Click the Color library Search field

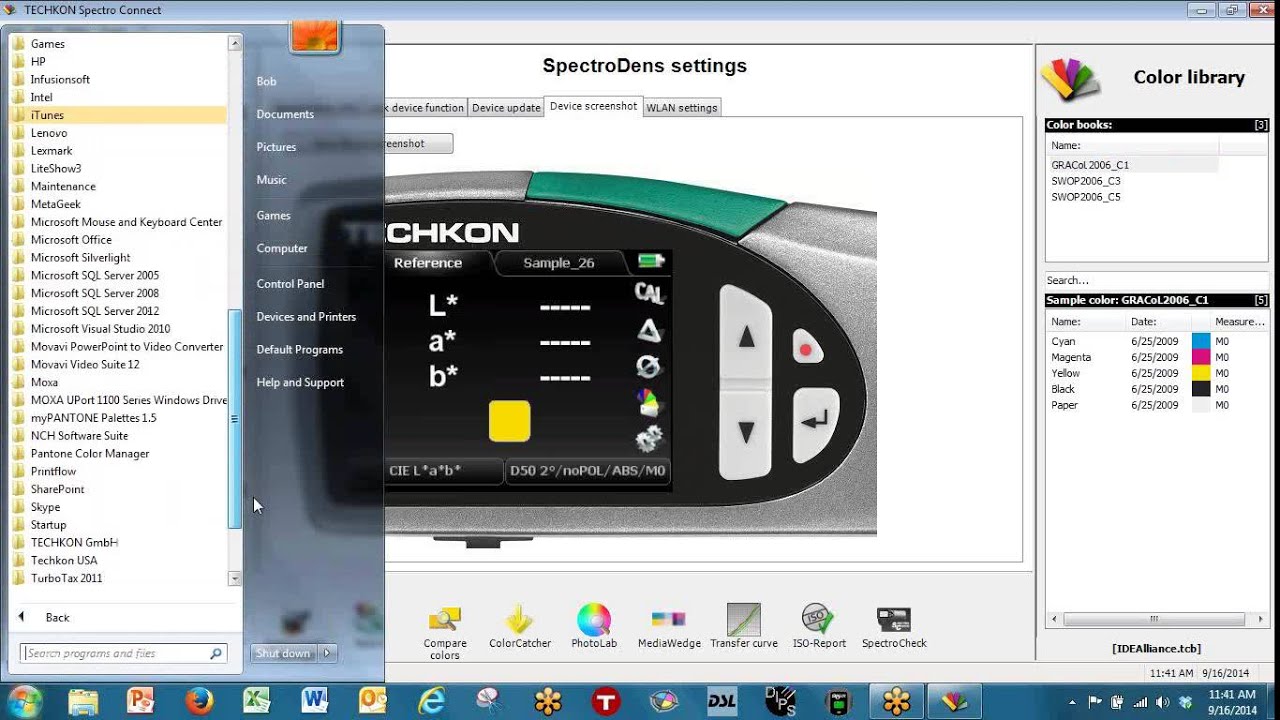1157,281
